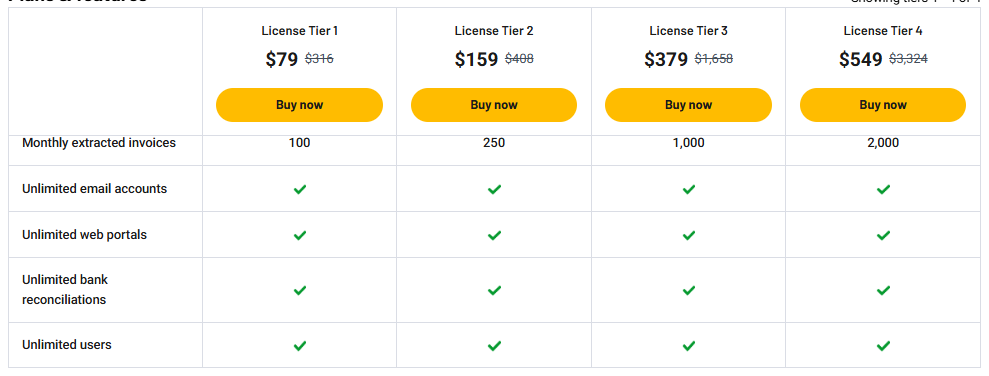Click the $549 Tier 4 price
The height and width of the screenshot is (376, 989).
click(x=860, y=59)
